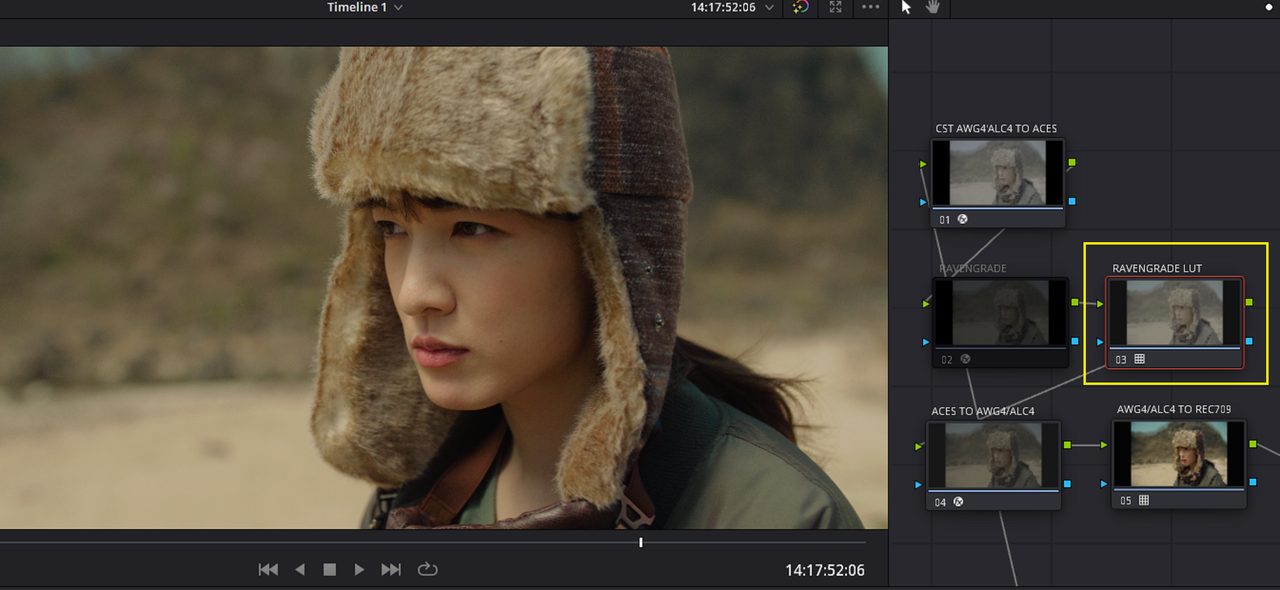This screenshot has height=590, width=1280.
Task: Click the magic wand color effects icon
Action: pyautogui.click(x=800, y=7)
